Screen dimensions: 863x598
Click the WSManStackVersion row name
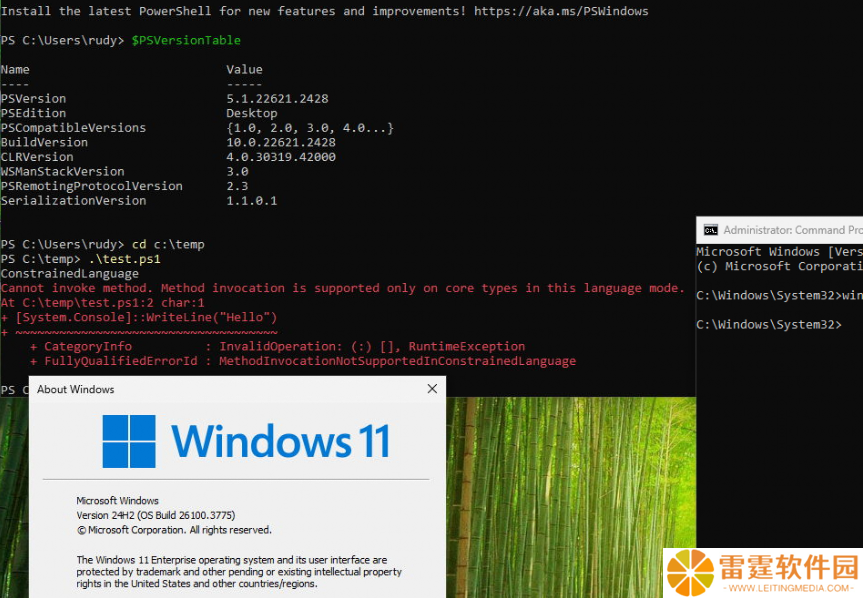[x=62, y=172]
